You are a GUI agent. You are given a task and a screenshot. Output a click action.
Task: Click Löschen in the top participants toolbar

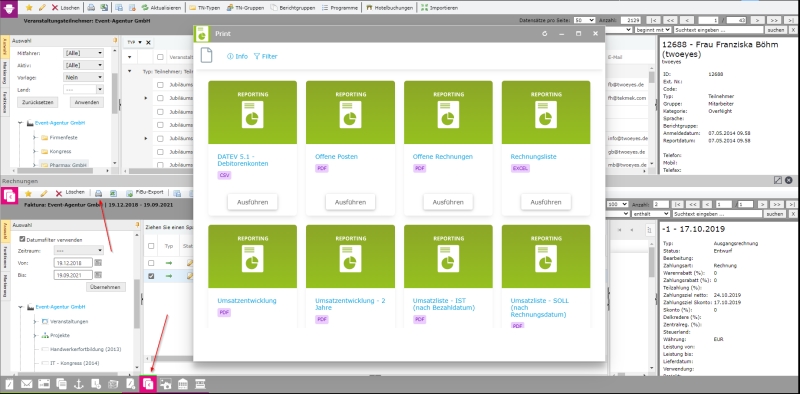(x=65, y=8)
